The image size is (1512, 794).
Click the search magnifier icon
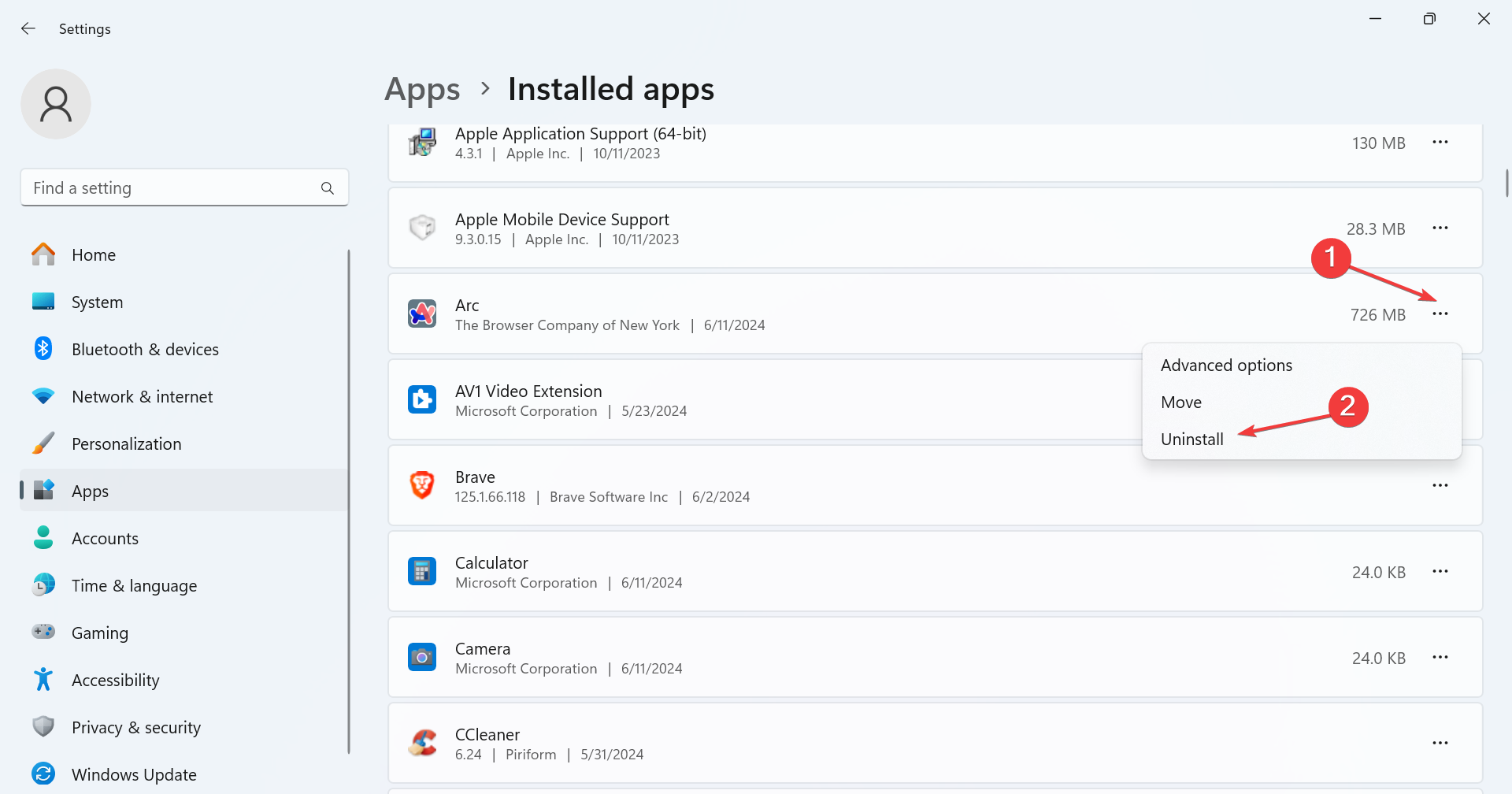[x=328, y=188]
